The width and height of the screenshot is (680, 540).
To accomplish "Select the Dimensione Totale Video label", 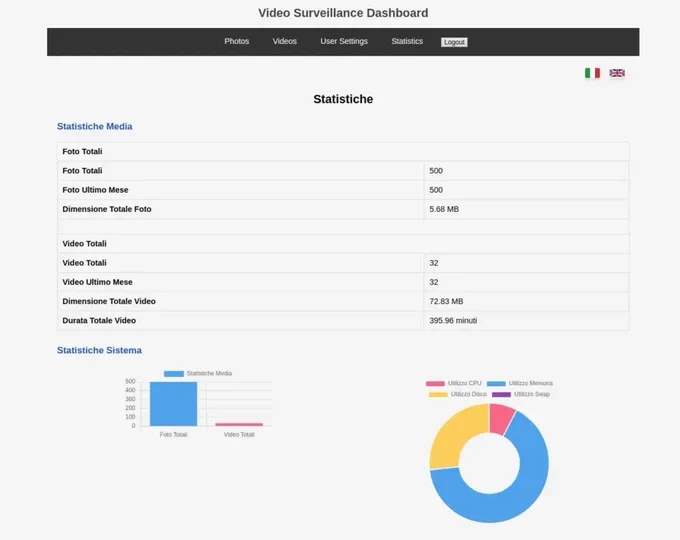I will point(109,301).
